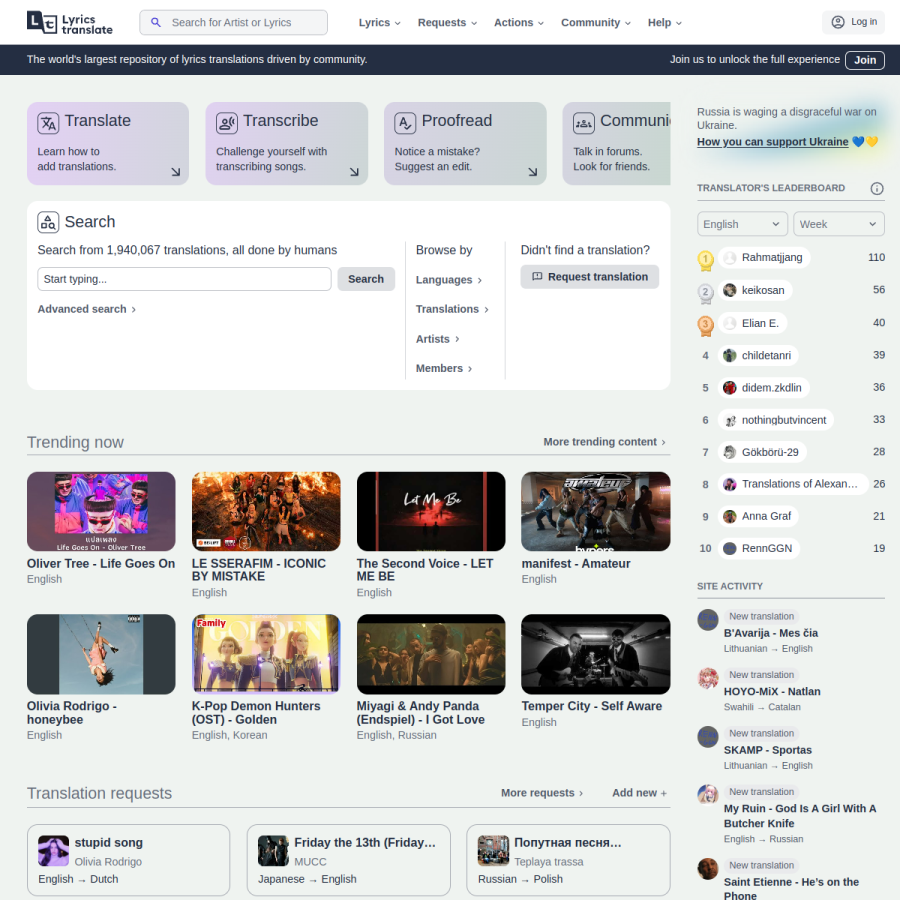
Task: Click the arrow on the Proofread card
Action: 533,172
